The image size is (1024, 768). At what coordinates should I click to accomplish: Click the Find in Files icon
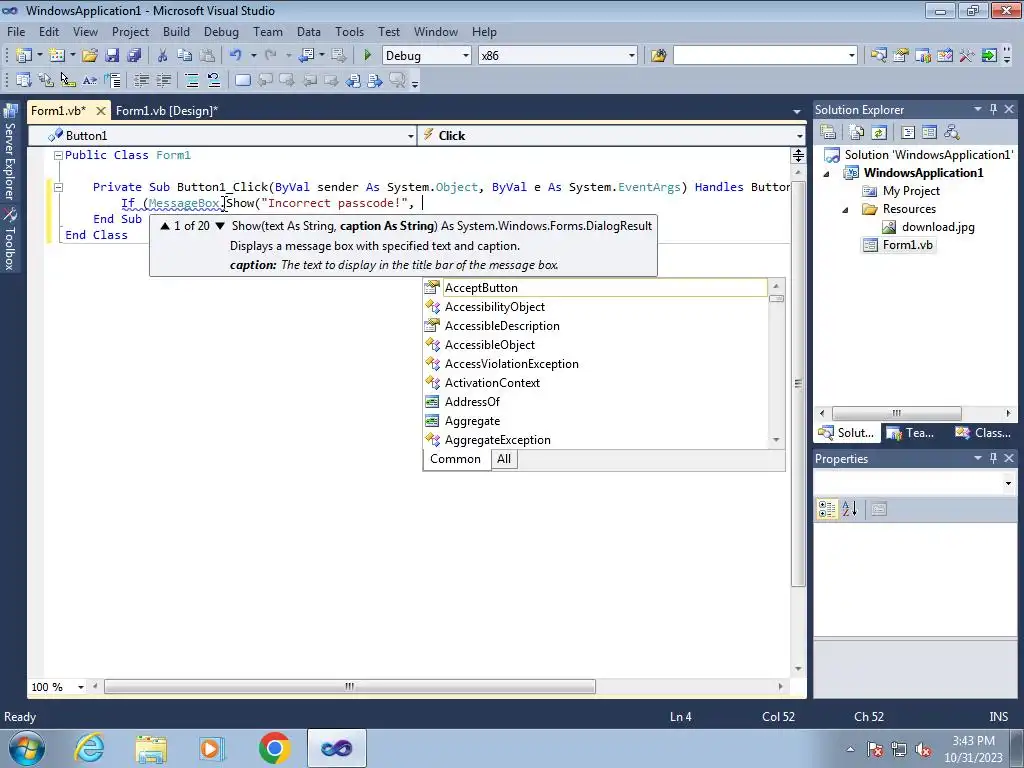(x=658, y=56)
